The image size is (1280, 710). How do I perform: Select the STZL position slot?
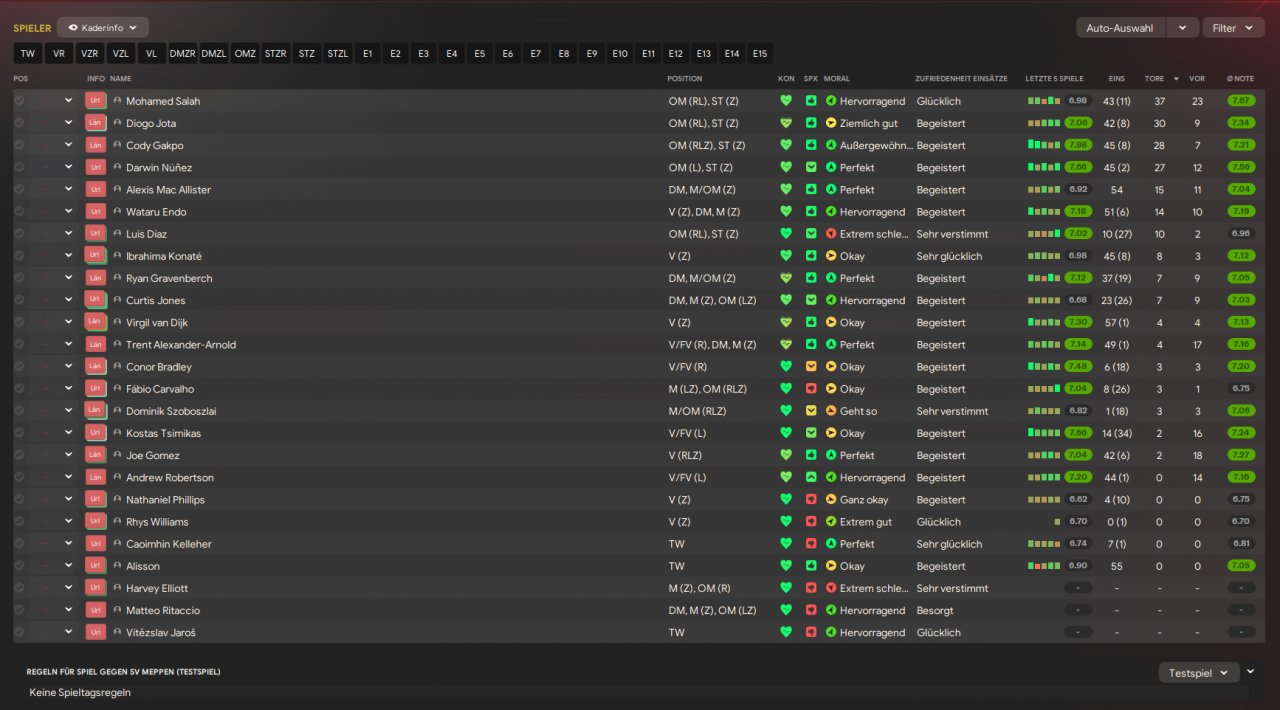(x=338, y=54)
